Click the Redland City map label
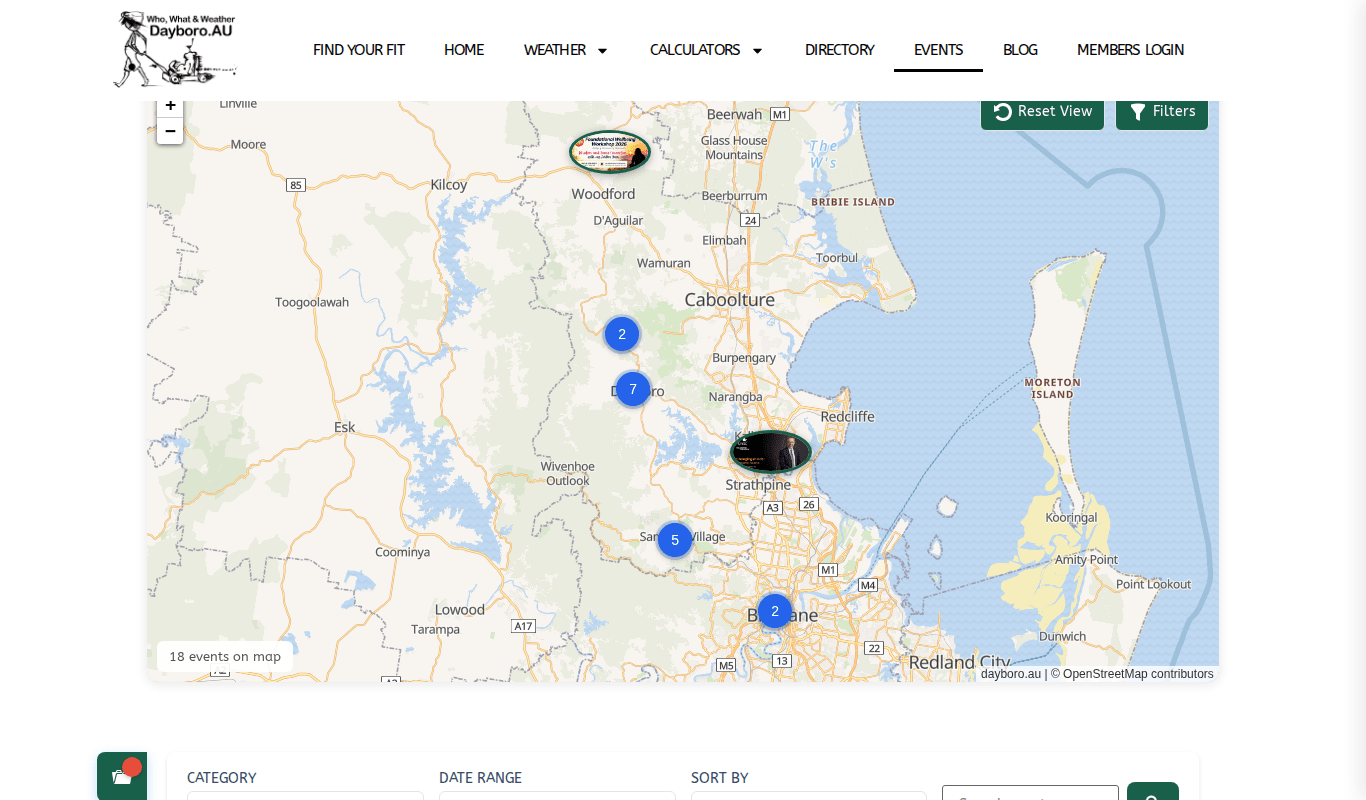Image resolution: width=1366 pixels, height=800 pixels. tap(960, 662)
